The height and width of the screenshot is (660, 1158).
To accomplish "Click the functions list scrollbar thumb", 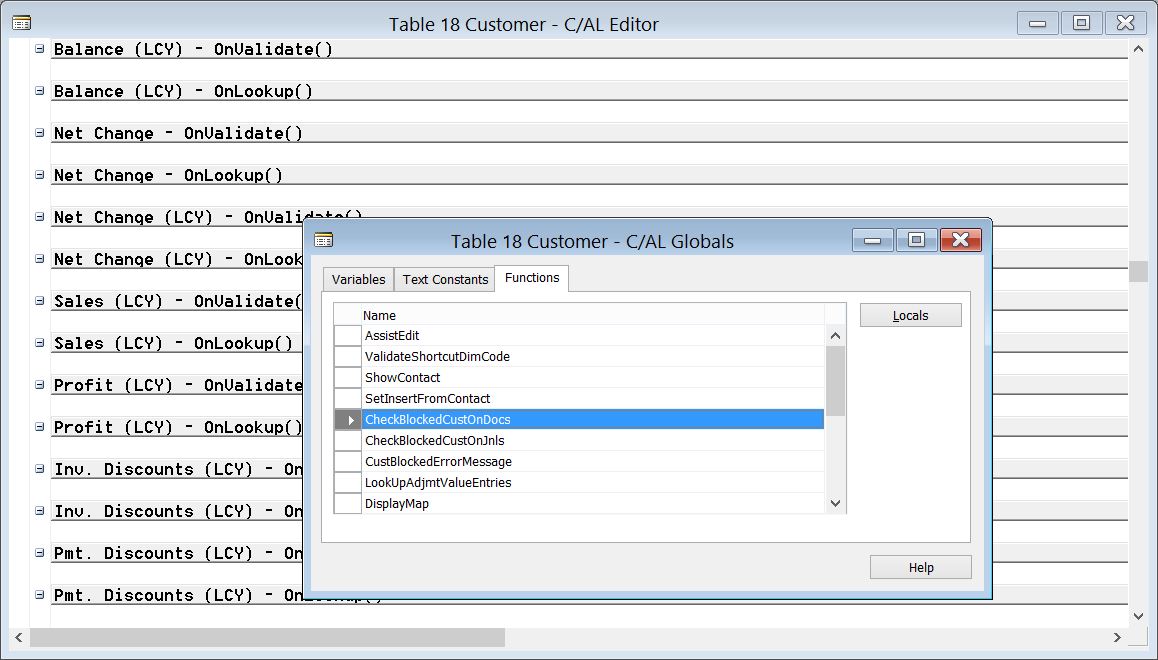I will (835, 381).
